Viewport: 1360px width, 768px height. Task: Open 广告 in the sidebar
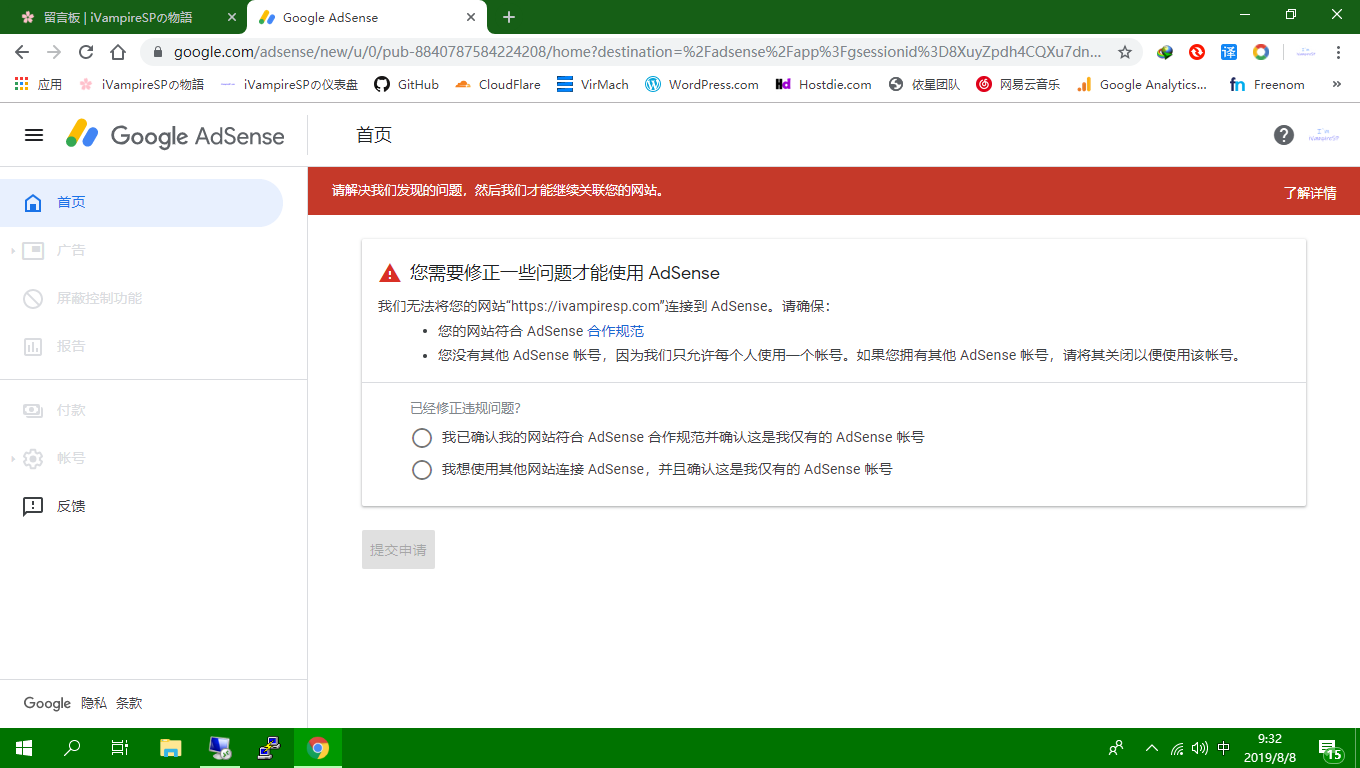click(141, 251)
